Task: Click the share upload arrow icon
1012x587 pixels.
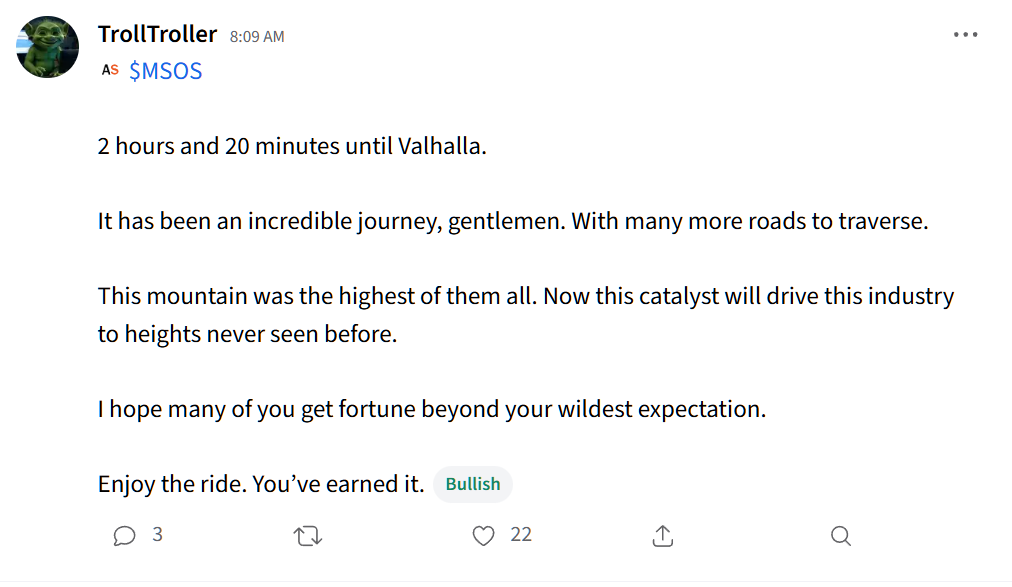Action: [662, 537]
